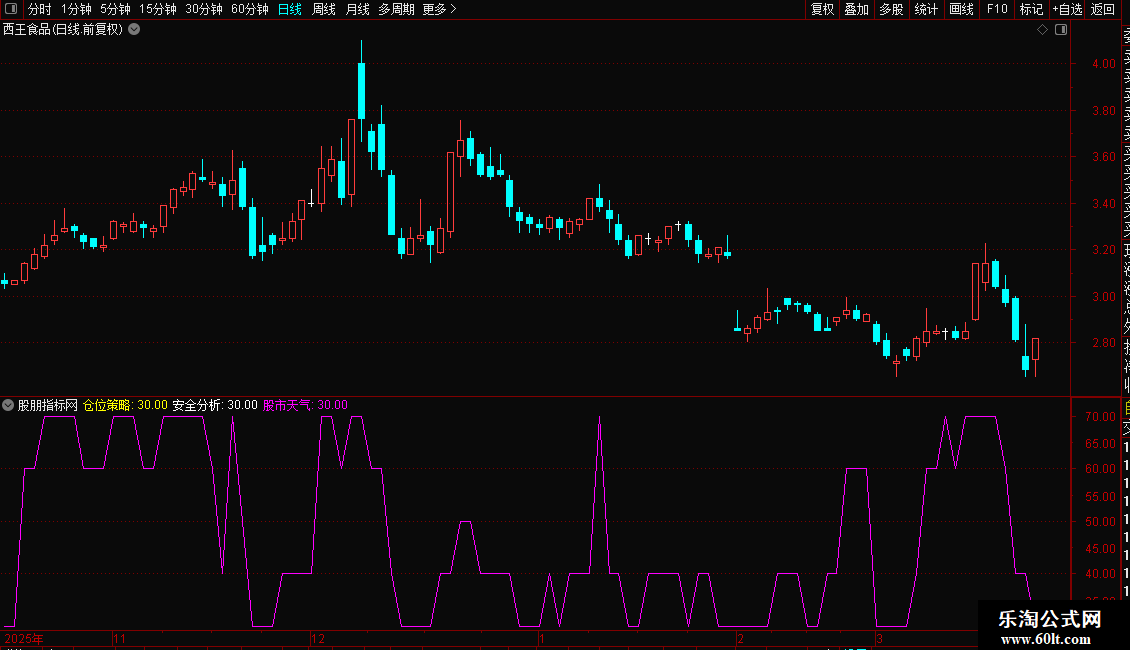Screen dimensions: 1130x650
Task: Switch to 周线 weekly chart
Action: point(324,9)
